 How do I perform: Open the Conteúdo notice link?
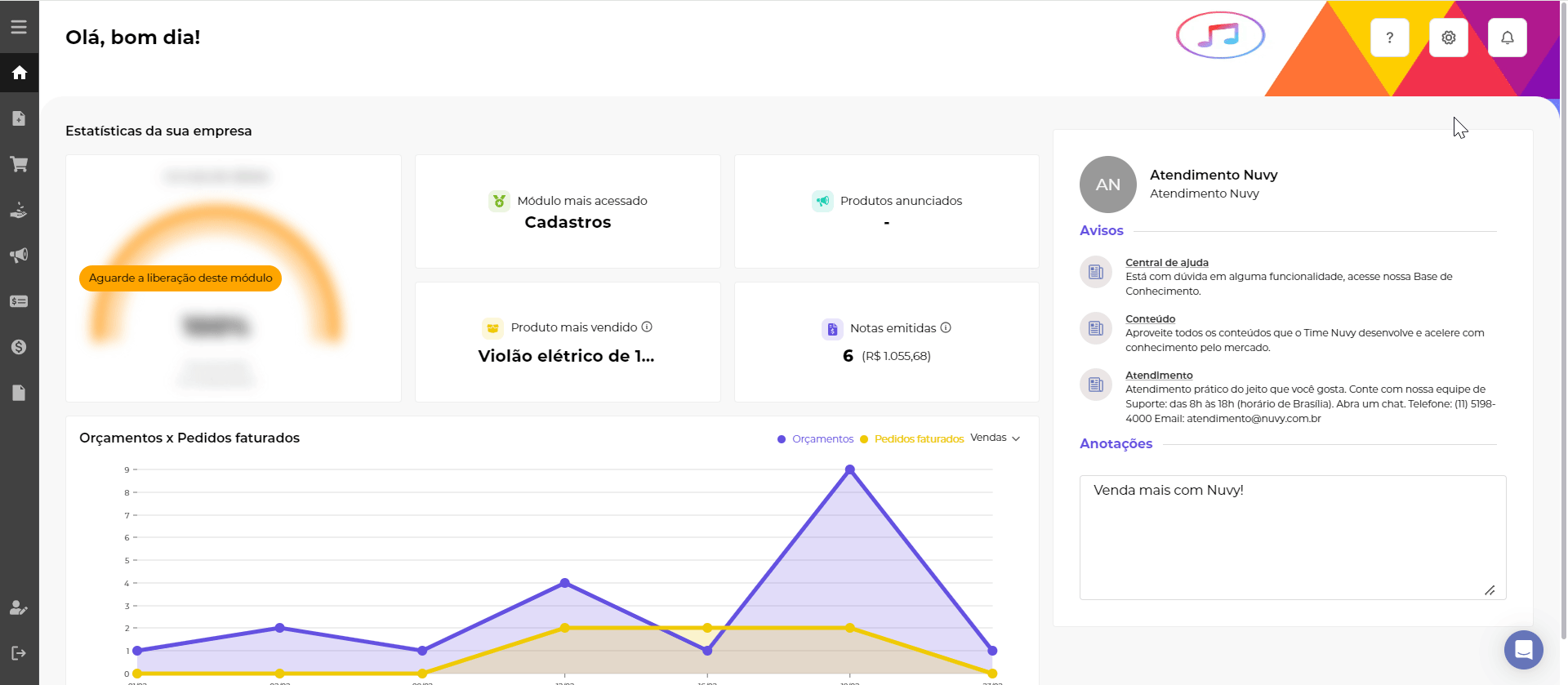1150,319
